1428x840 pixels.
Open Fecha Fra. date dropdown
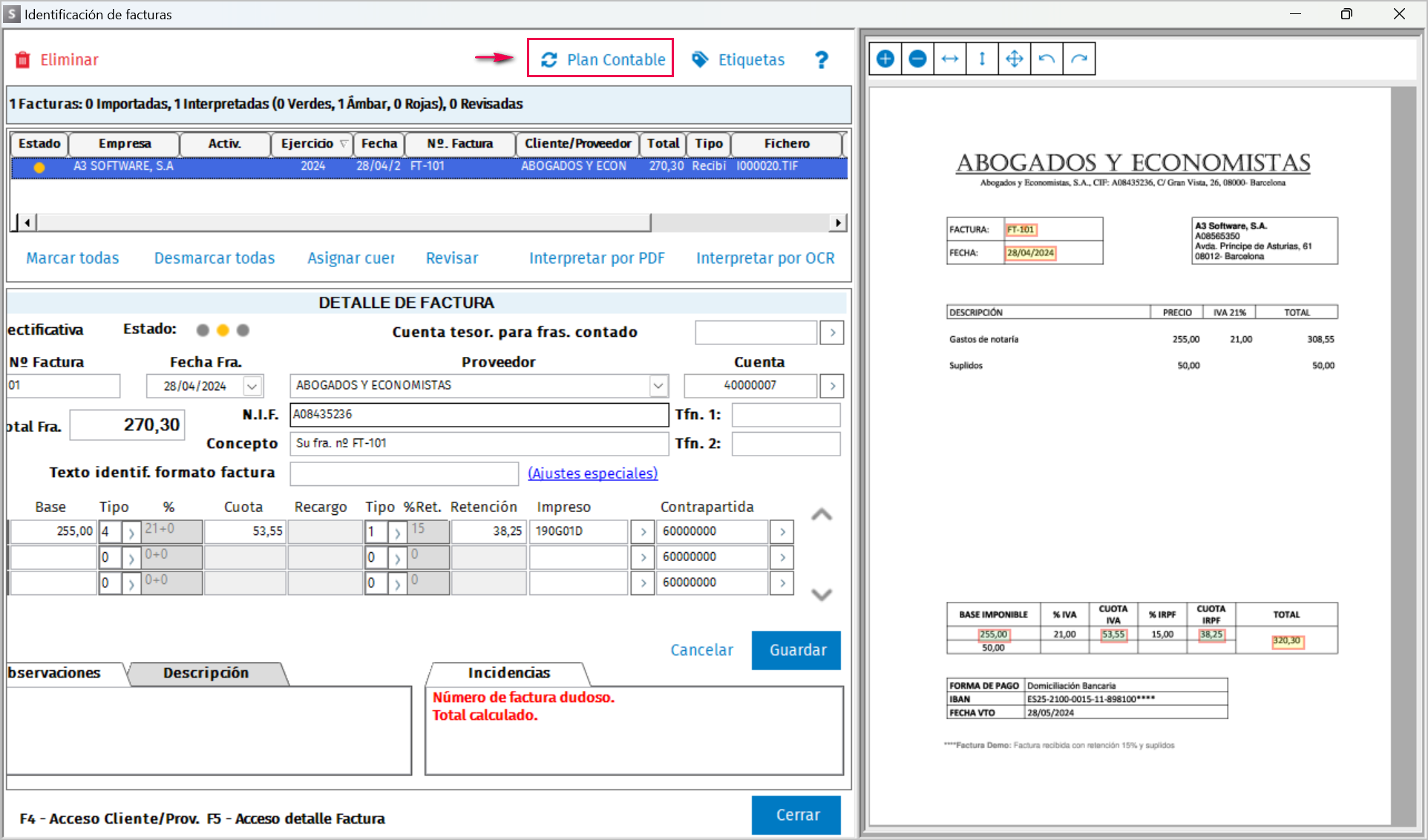pos(252,387)
